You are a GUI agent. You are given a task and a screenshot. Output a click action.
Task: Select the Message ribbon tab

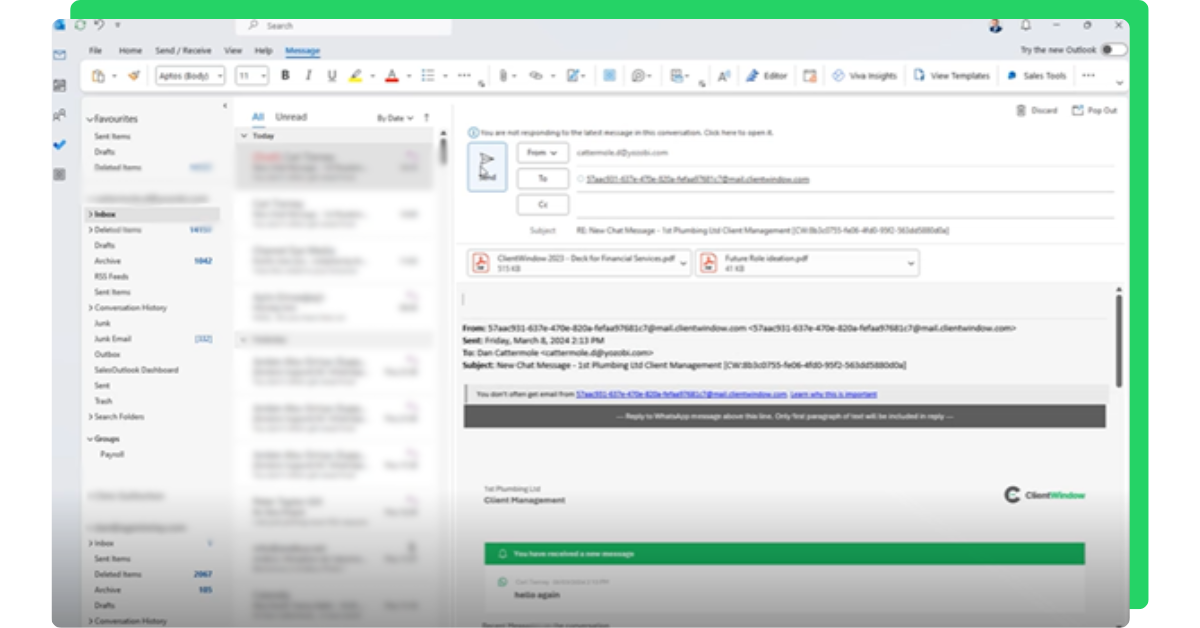pos(302,50)
